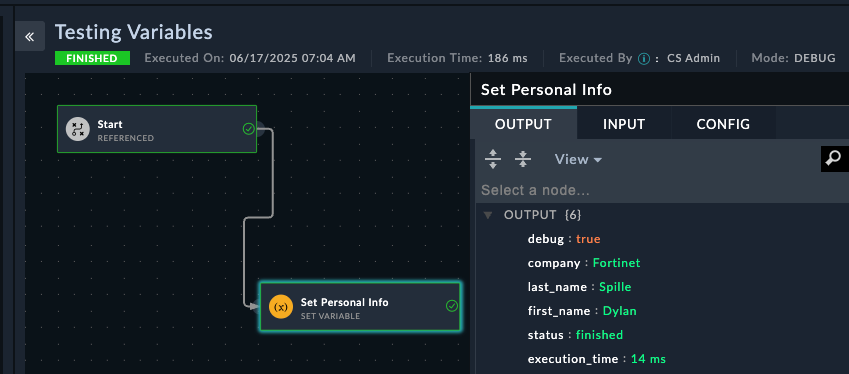Select the OUTPUT tab
Viewport: 849px width, 374px height.
(523, 124)
